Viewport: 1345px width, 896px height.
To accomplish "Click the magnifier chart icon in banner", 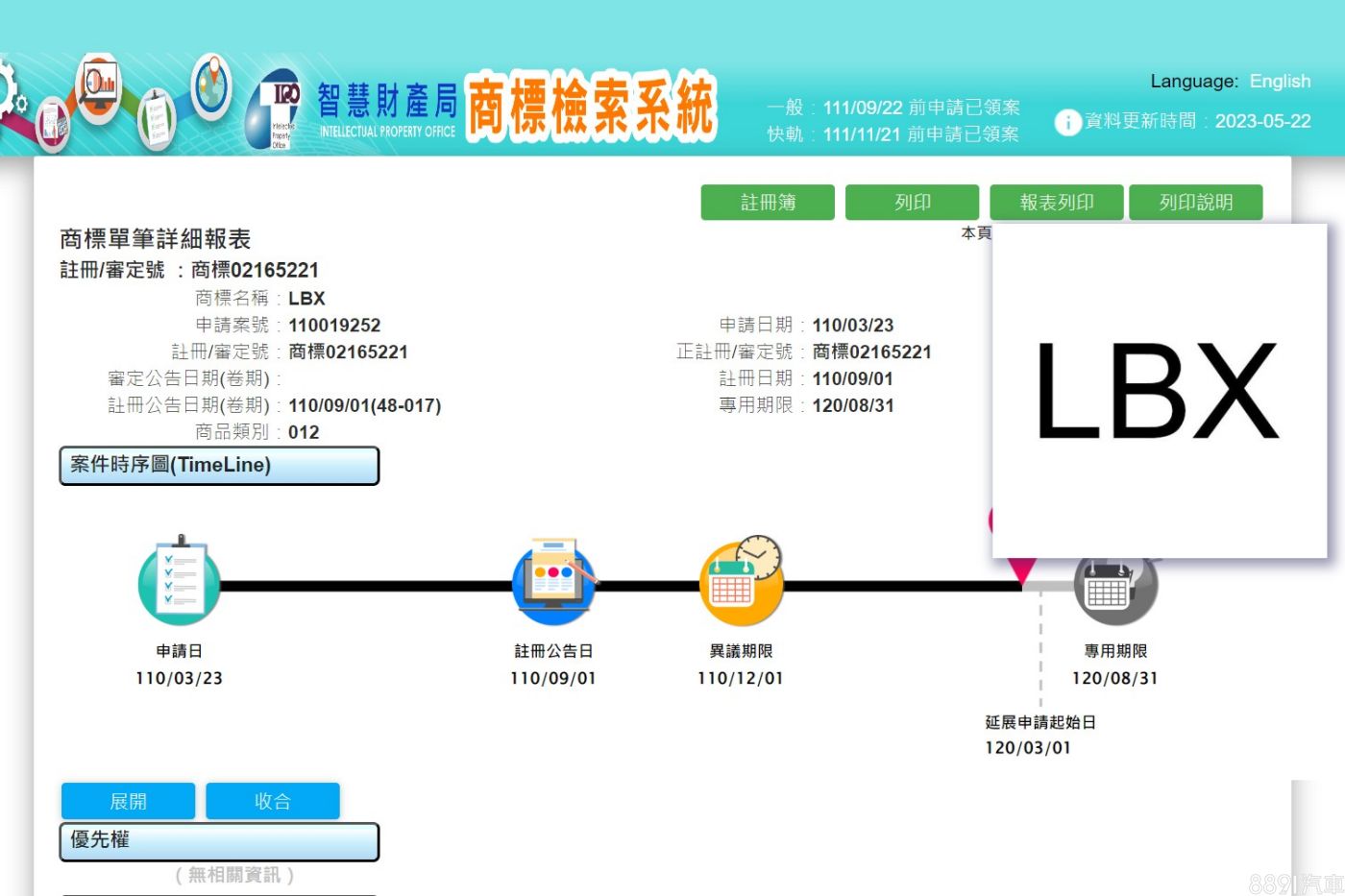I will click(98, 88).
